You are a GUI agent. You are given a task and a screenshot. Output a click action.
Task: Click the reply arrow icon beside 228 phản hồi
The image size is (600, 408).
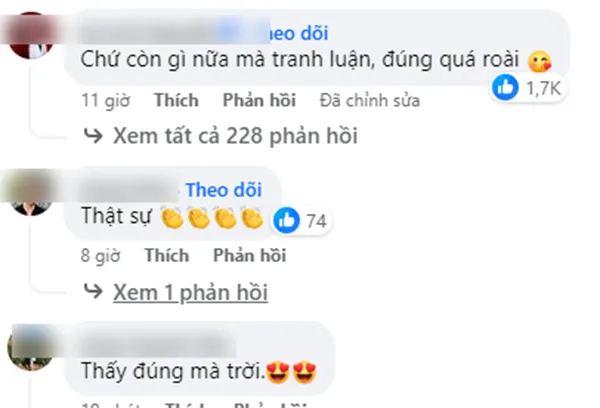(93, 136)
